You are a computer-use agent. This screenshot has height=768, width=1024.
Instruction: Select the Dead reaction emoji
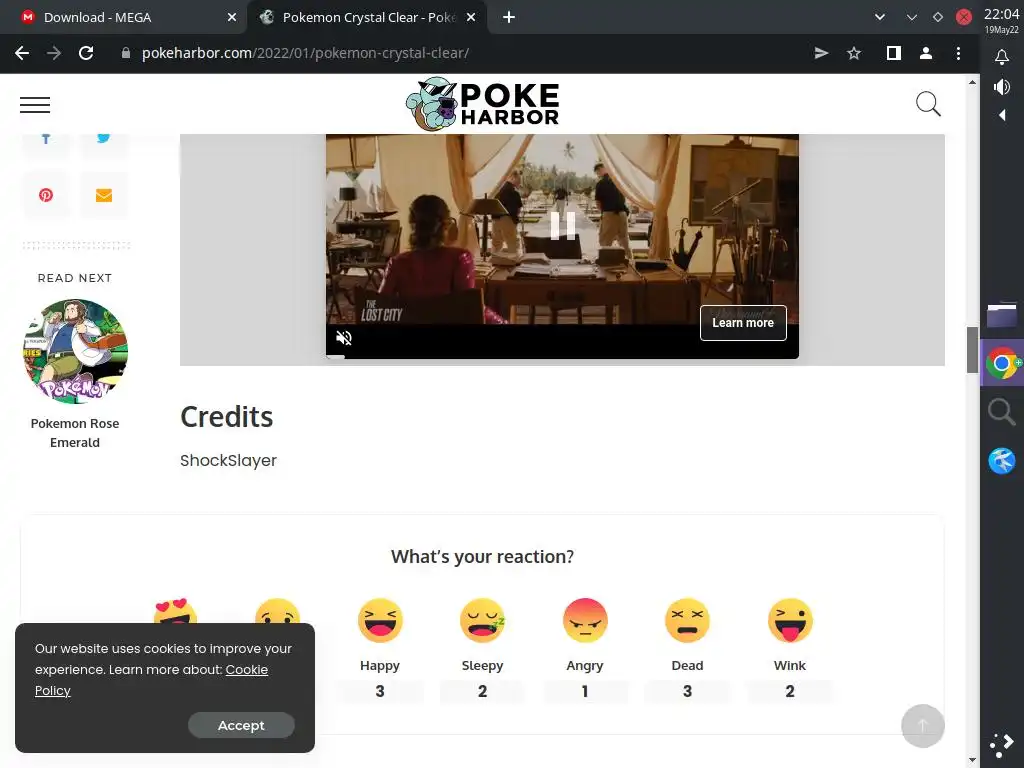coord(687,620)
